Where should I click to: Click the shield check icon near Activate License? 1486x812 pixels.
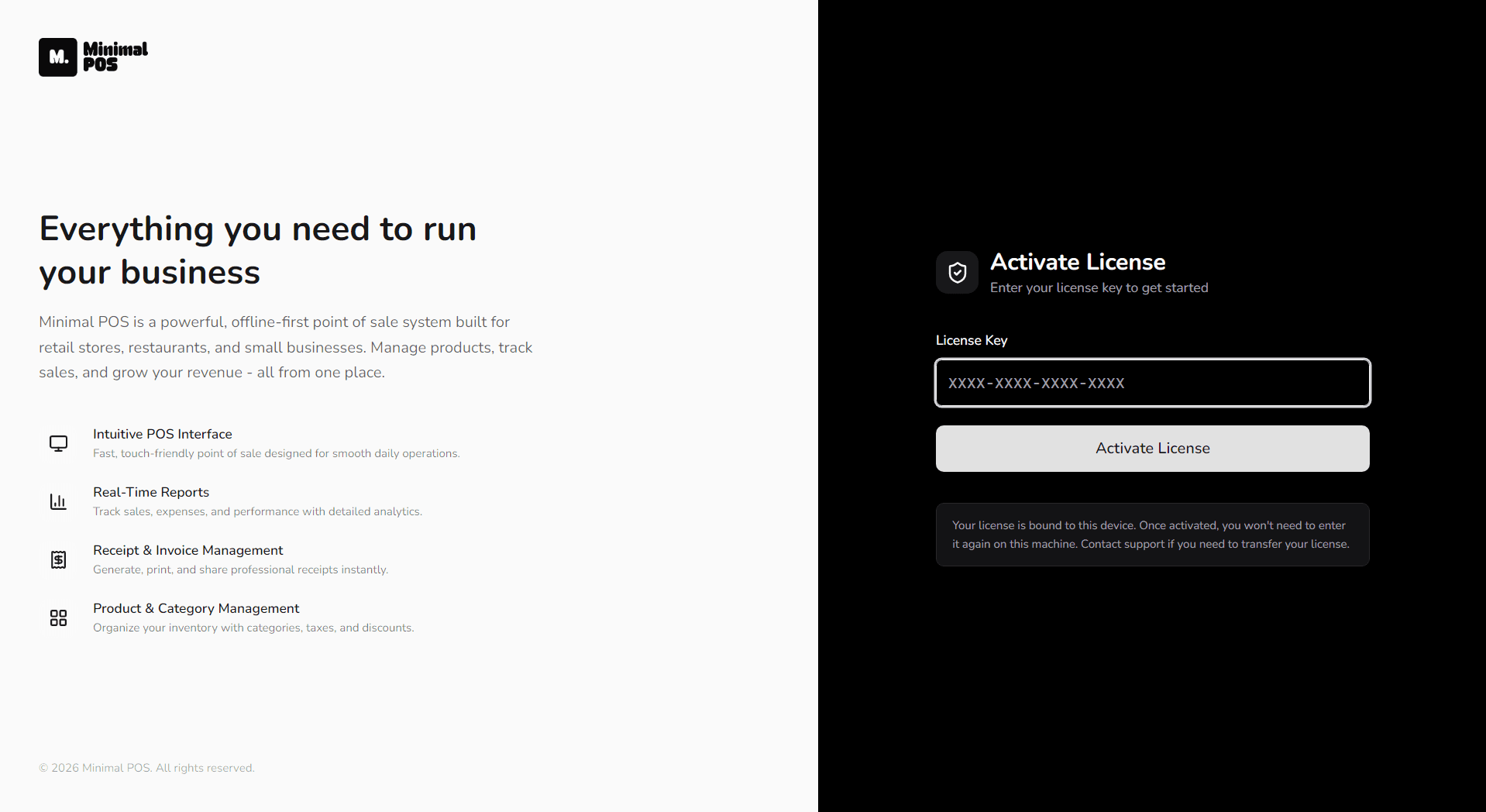(x=957, y=273)
